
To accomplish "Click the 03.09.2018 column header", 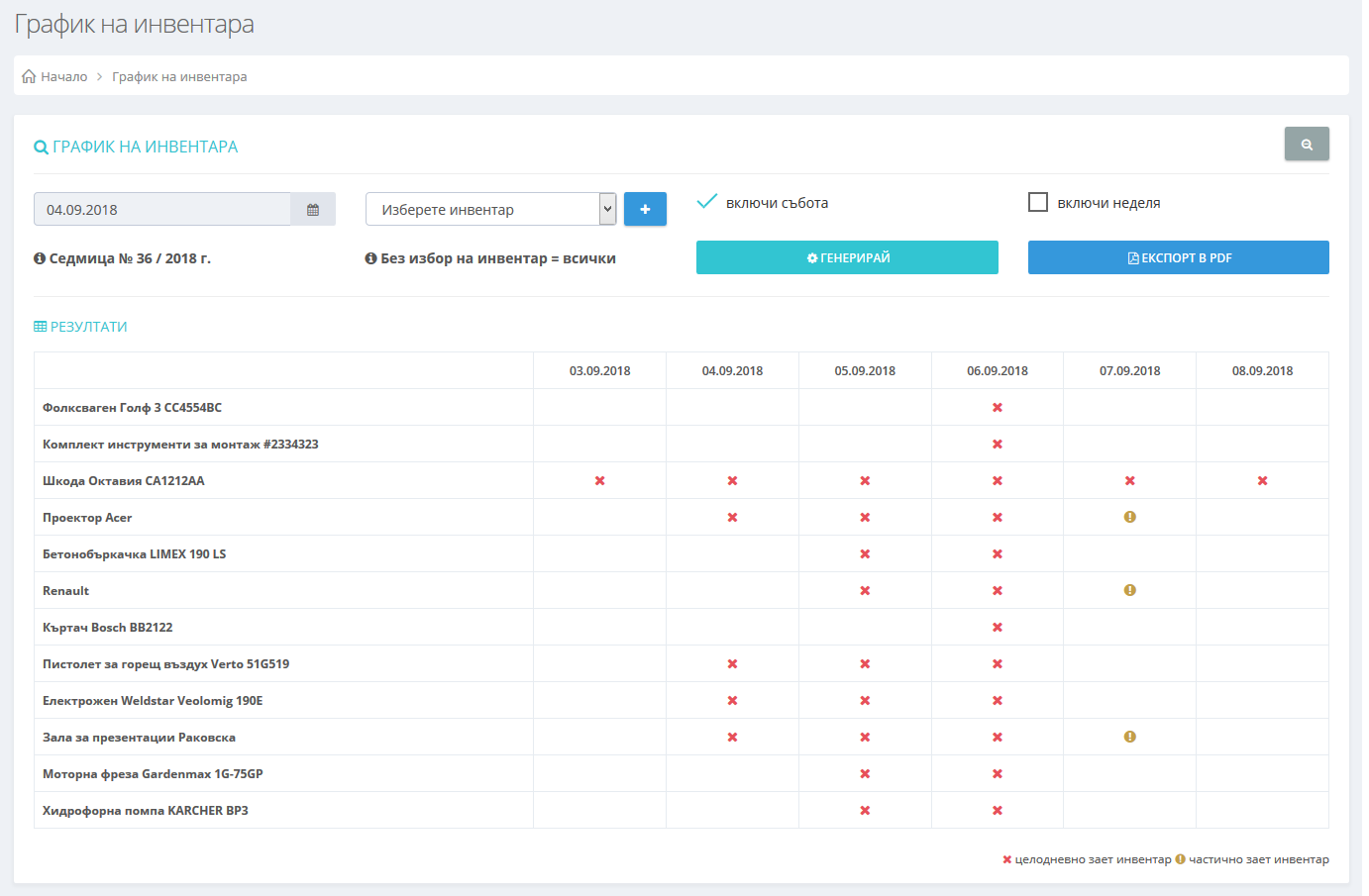I will click(x=599, y=371).
